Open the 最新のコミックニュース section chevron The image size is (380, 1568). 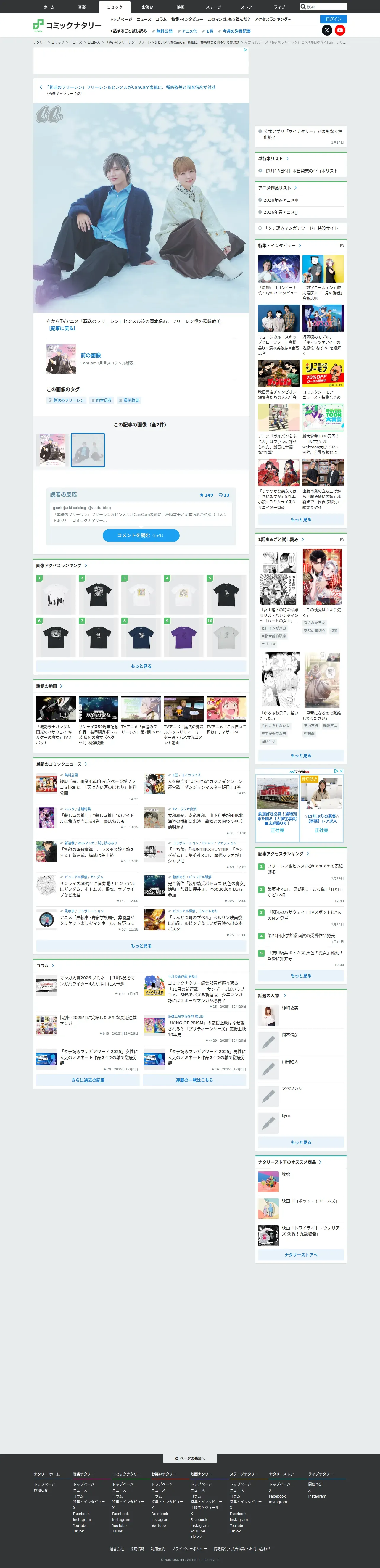coord(86,764)
